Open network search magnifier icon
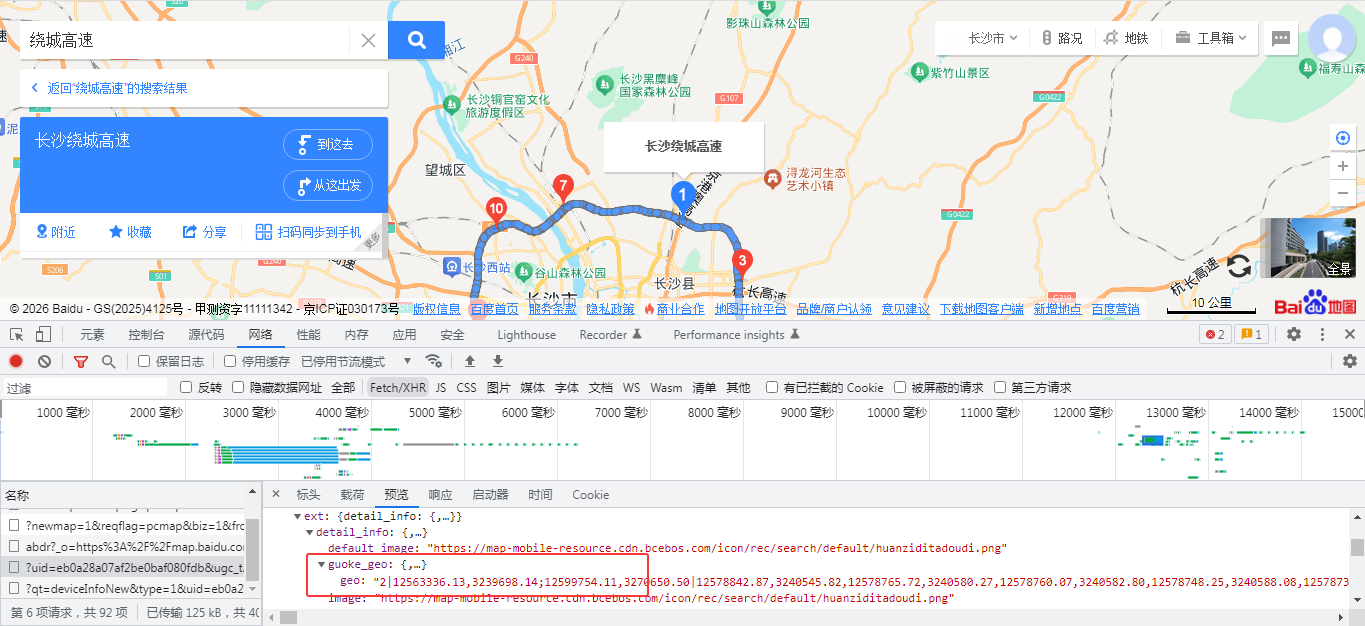1365x626 pixels. (x=108, y=361)
